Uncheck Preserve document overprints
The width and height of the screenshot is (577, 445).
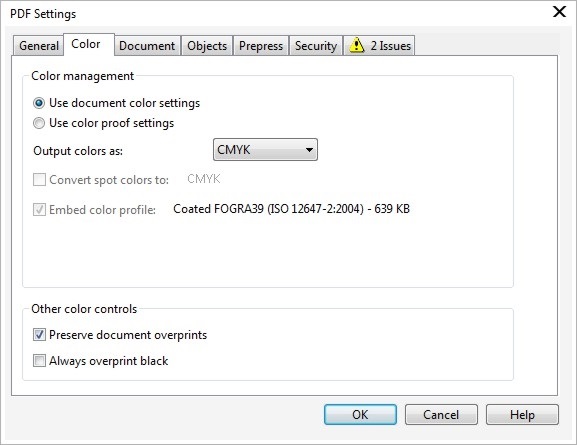[x=39, y=335]
